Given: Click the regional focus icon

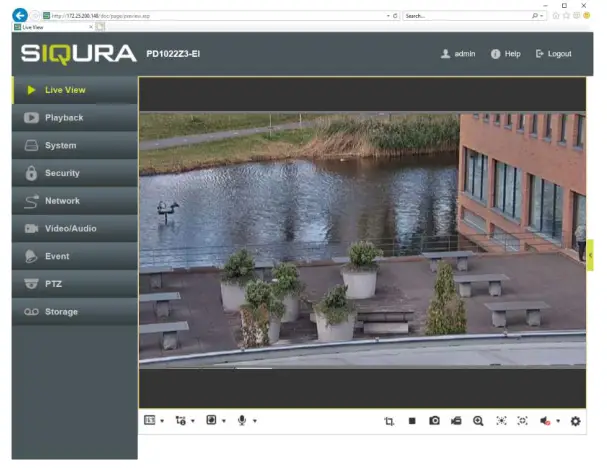Looking at the screenshot, I should pyautogui.click(x=523, y=421).
